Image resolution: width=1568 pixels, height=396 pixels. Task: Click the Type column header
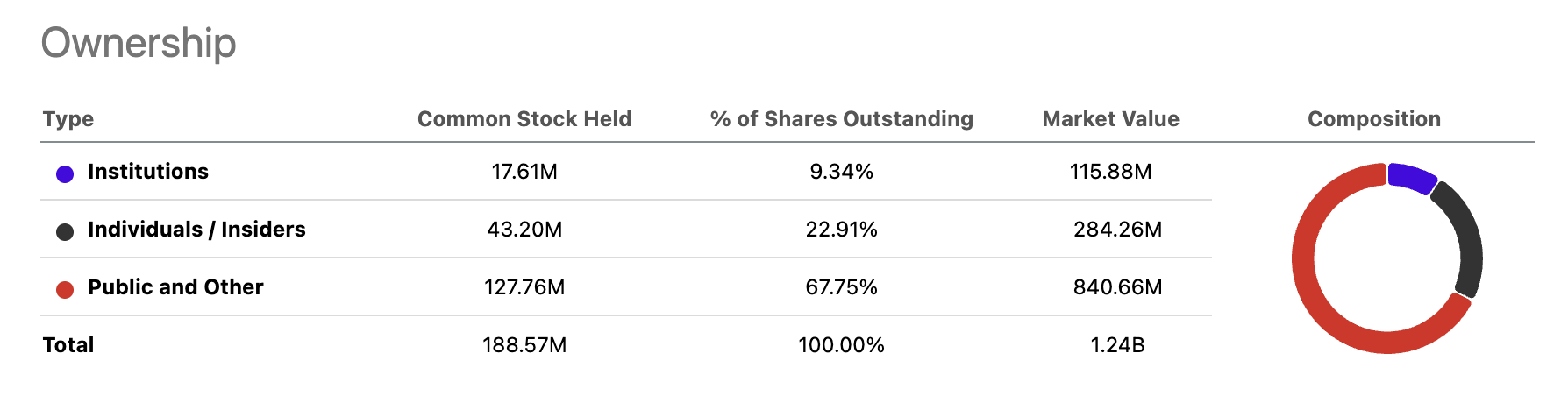(68, 119)
